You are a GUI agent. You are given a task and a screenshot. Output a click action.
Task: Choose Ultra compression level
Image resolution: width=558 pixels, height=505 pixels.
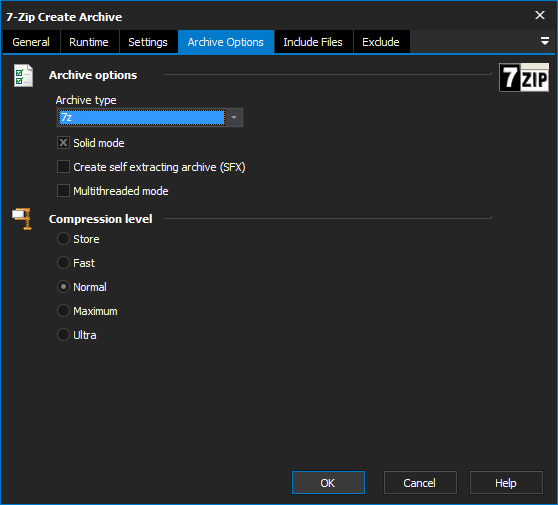point(63,335)
